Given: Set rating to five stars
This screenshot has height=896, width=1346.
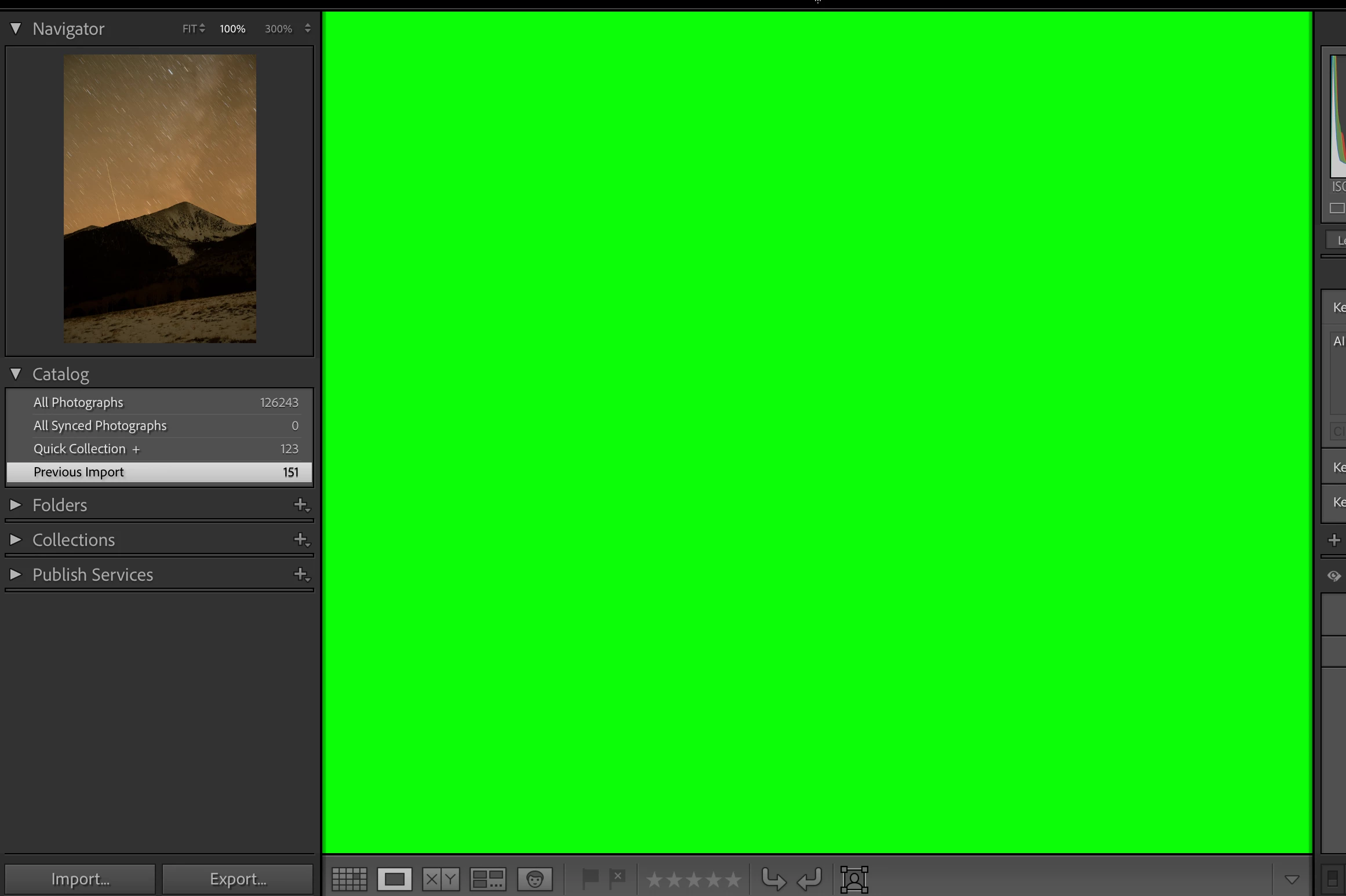Looking at the screenshot, I should pyautogui.click(x=733, y=880).
